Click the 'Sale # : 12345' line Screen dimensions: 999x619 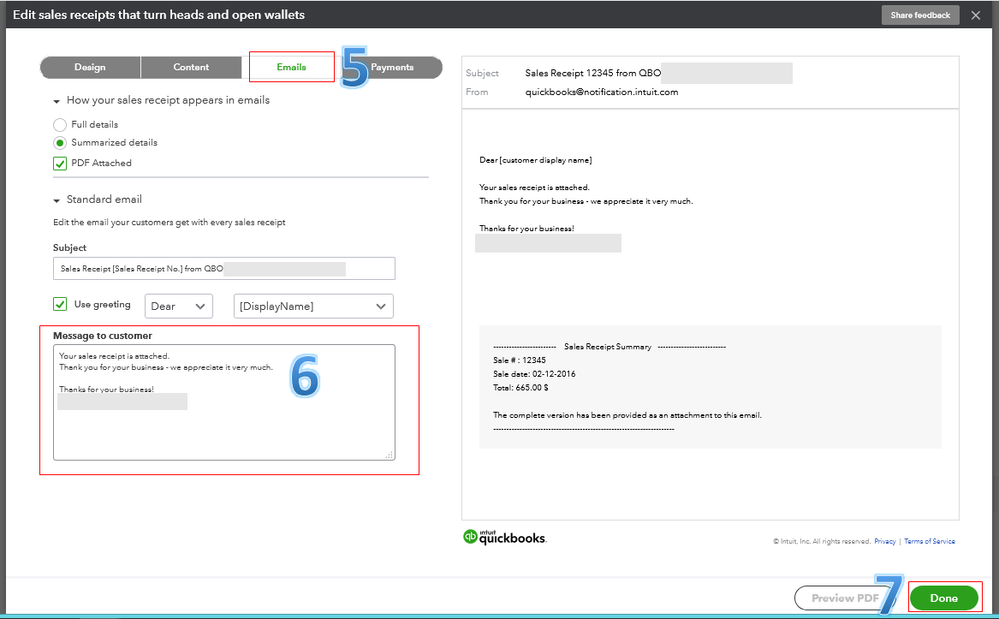(x=519, y=360)
